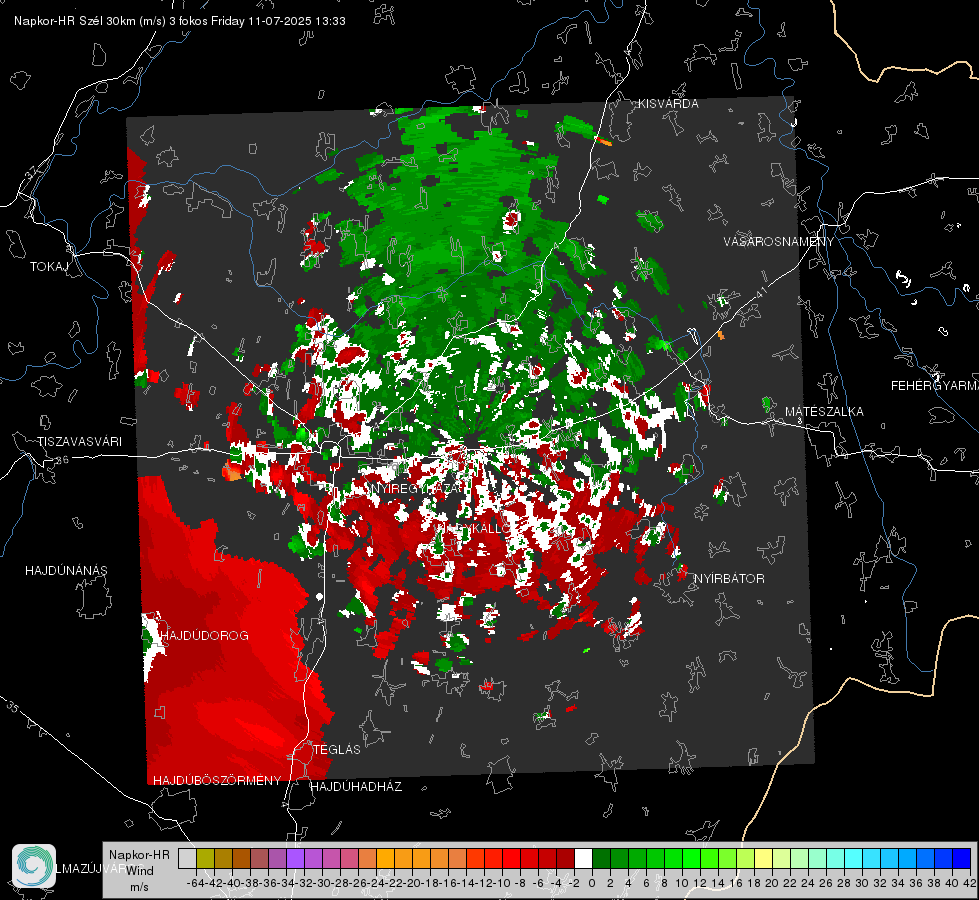Click road number 37 near Tokaj
This screenshot has height=900, width=979.
pyautogui.click(x=32, y=171)
